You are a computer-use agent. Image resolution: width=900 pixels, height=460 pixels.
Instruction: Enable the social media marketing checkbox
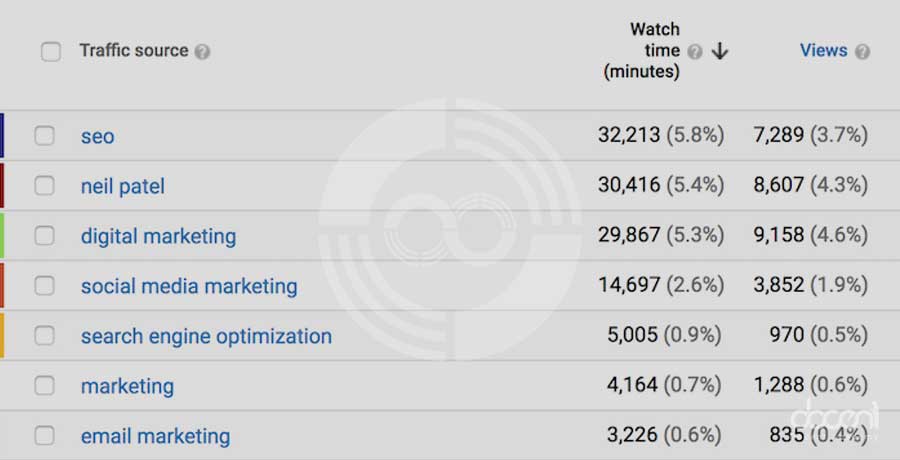[45, 286]
